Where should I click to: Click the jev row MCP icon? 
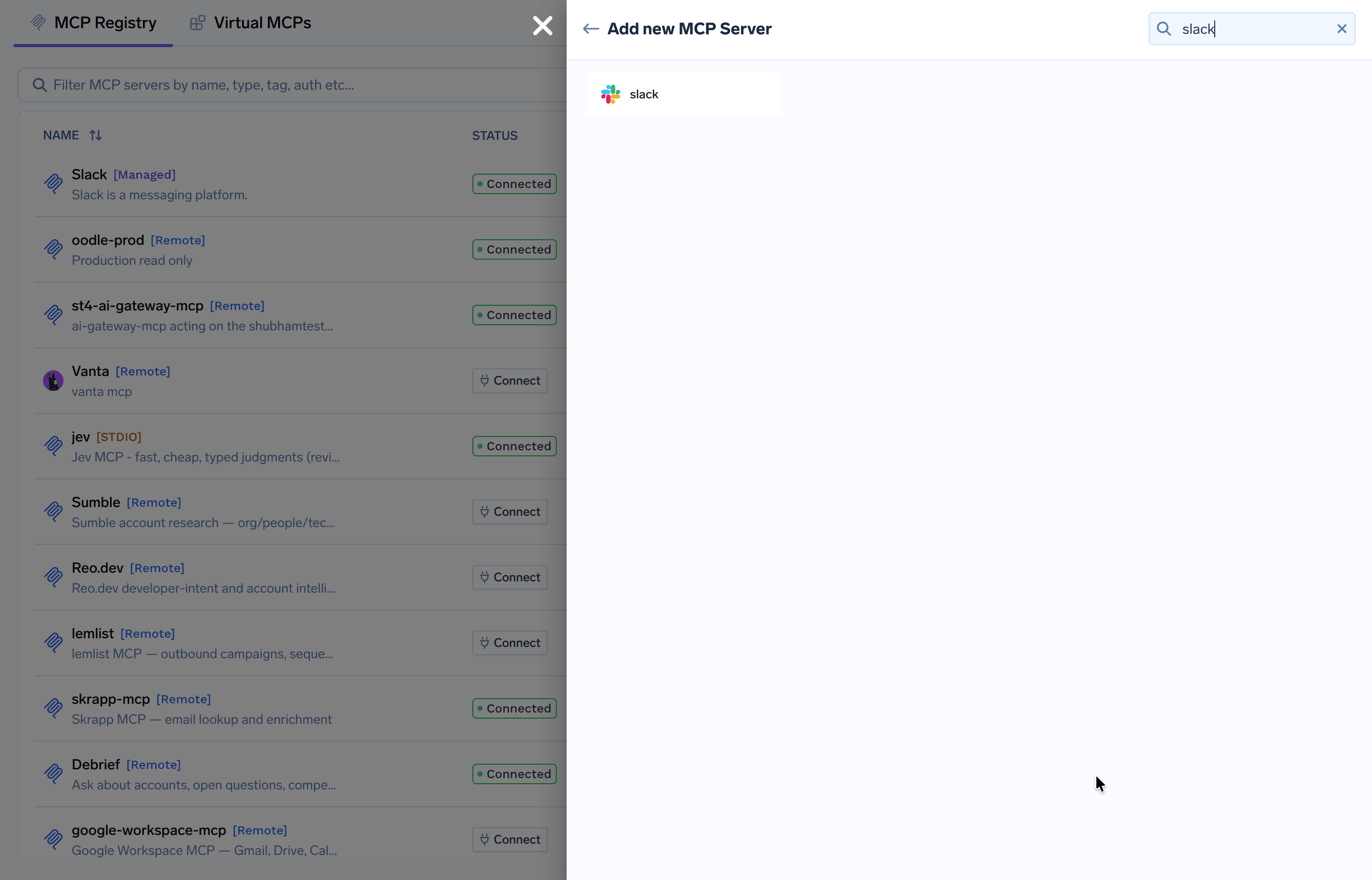click(53, 446)
